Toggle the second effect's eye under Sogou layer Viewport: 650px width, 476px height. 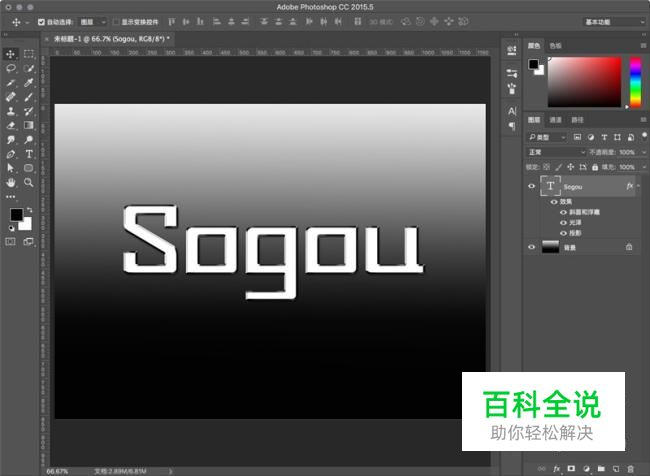point(563,223)
